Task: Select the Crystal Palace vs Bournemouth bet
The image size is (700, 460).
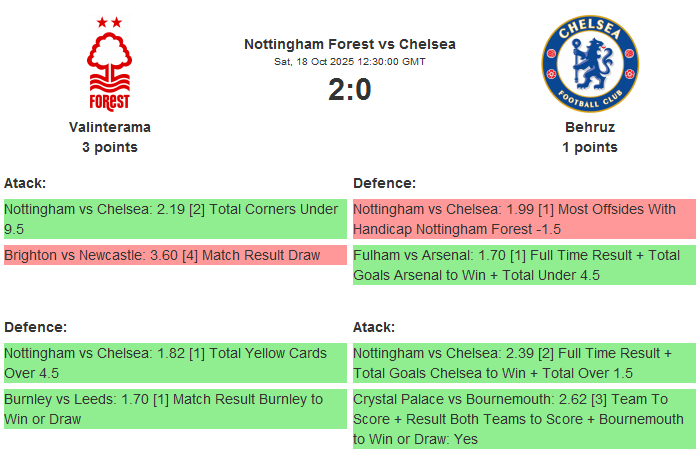Action: [523, 419]
